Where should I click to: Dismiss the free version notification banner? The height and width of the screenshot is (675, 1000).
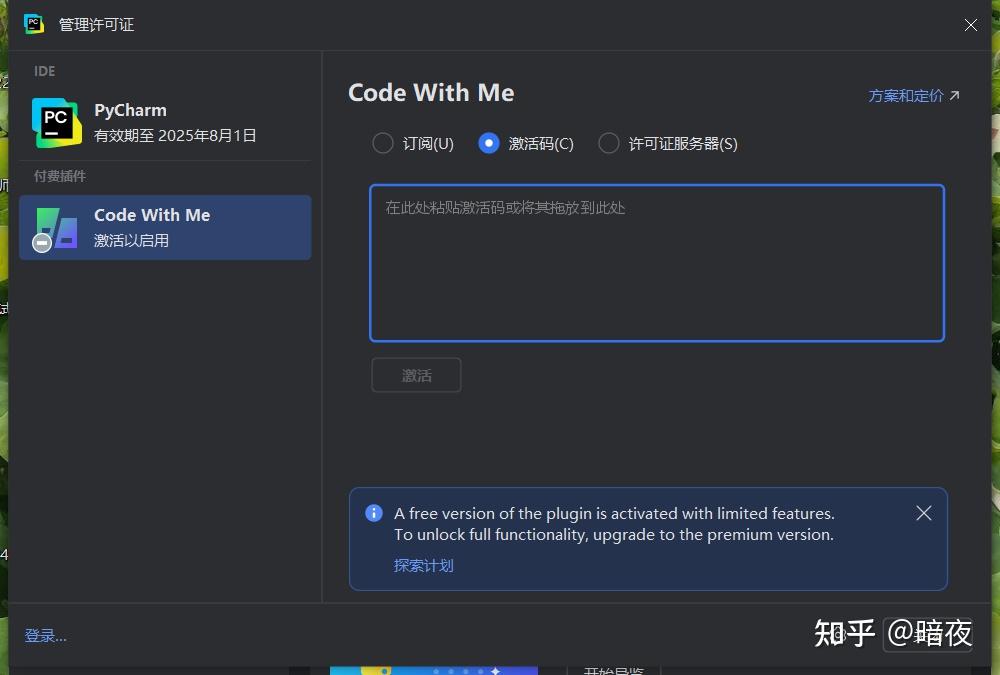[x=923, y=513]
